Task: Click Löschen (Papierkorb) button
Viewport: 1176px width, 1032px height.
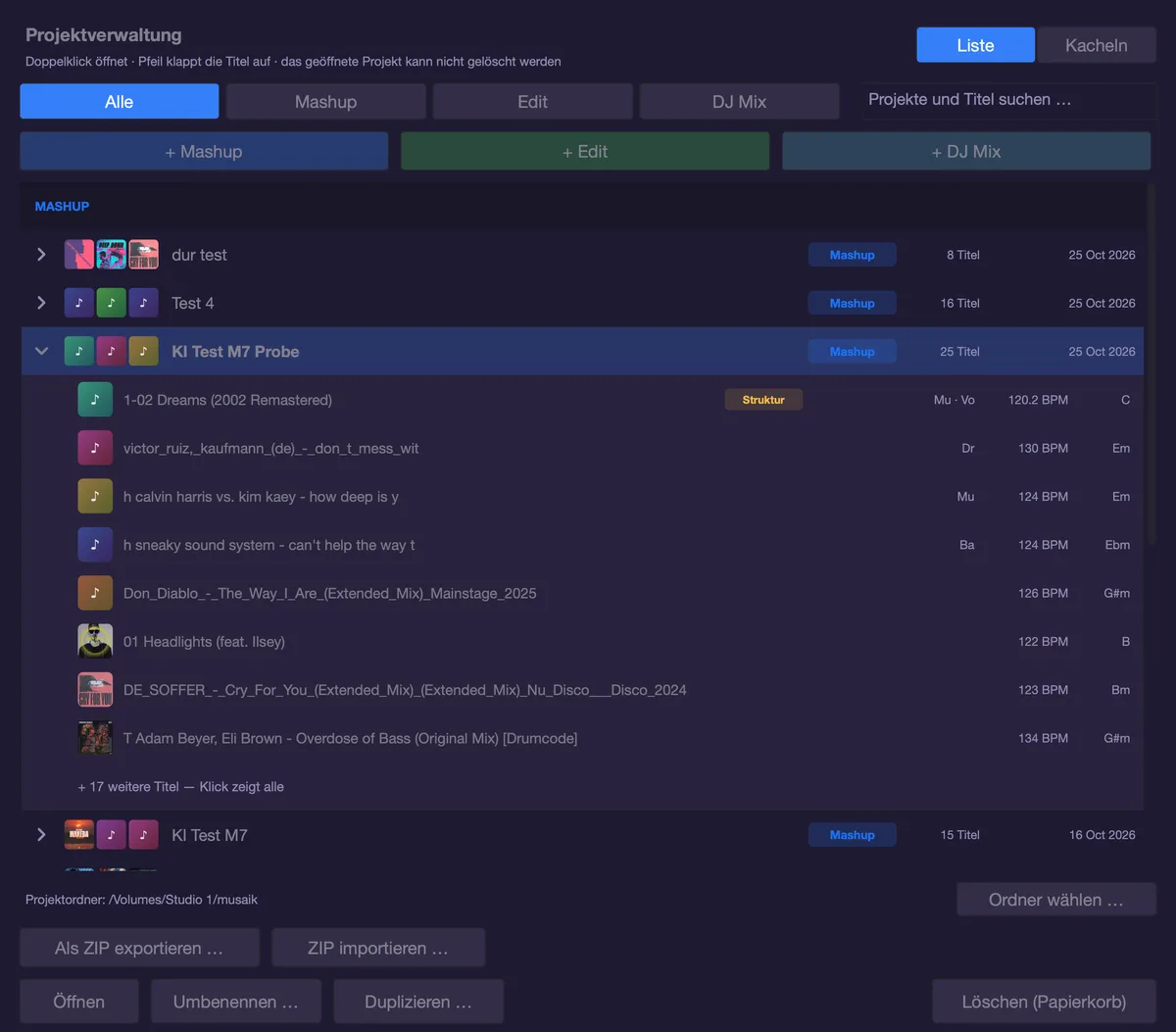Action: [x=1044, y=1002]
